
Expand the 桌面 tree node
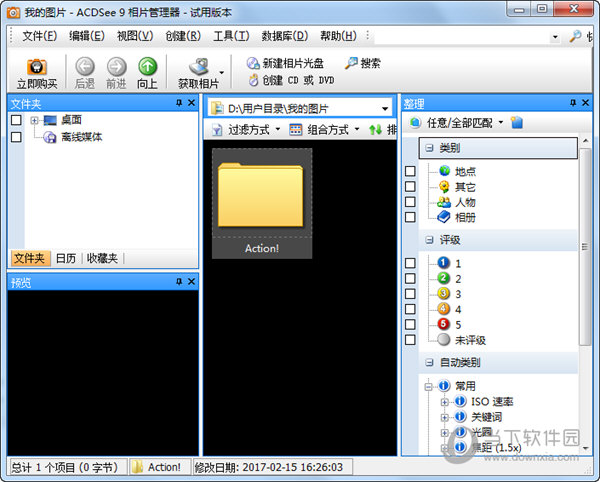[x=34, y=120]
